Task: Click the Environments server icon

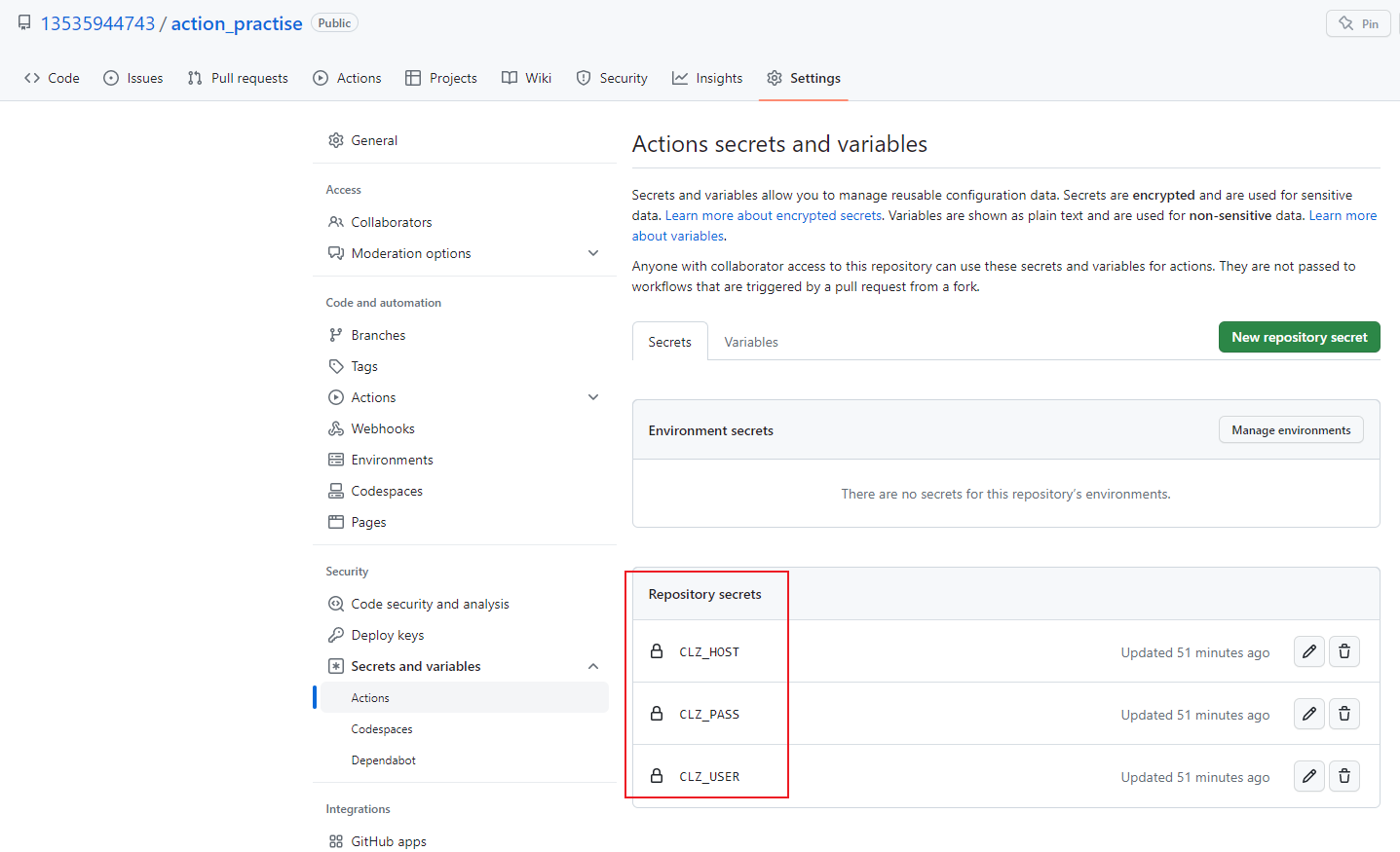Action: [336, 460]
